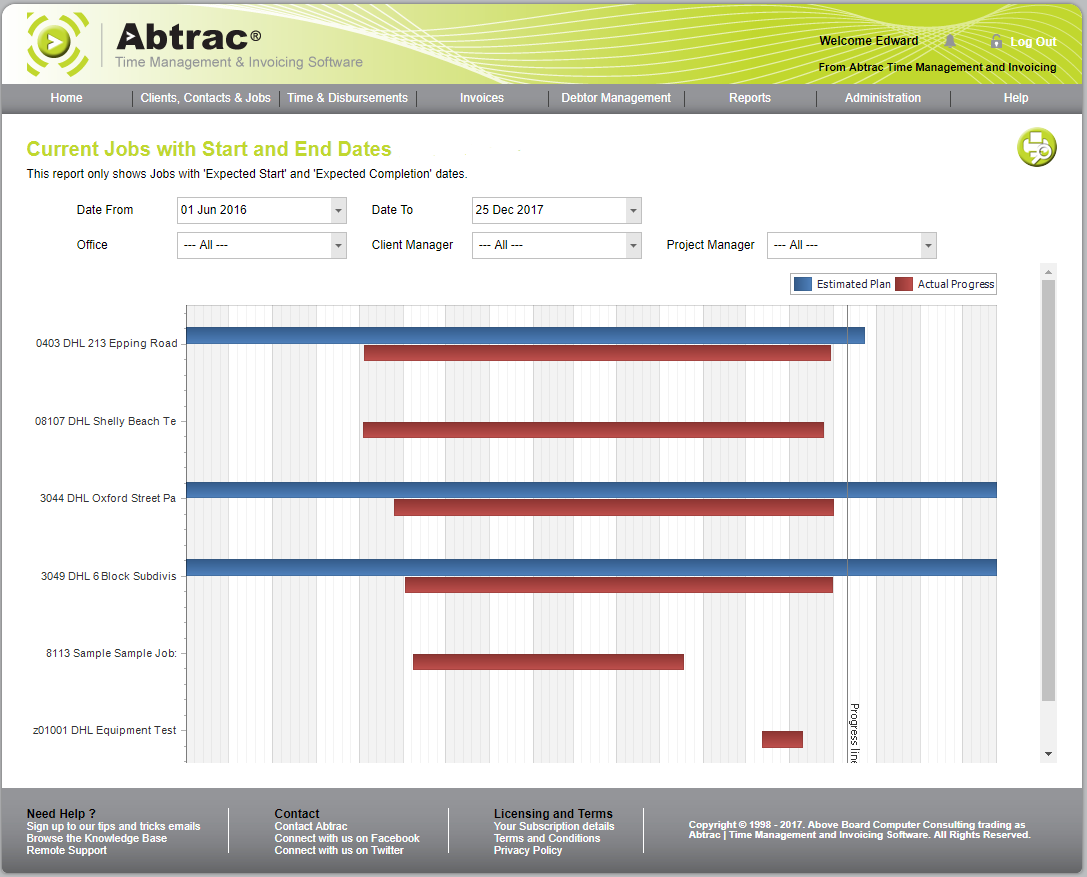Screen dimensions: 1087x877
Task: Expand the Office dropdown
Action: tap(338, 245)
